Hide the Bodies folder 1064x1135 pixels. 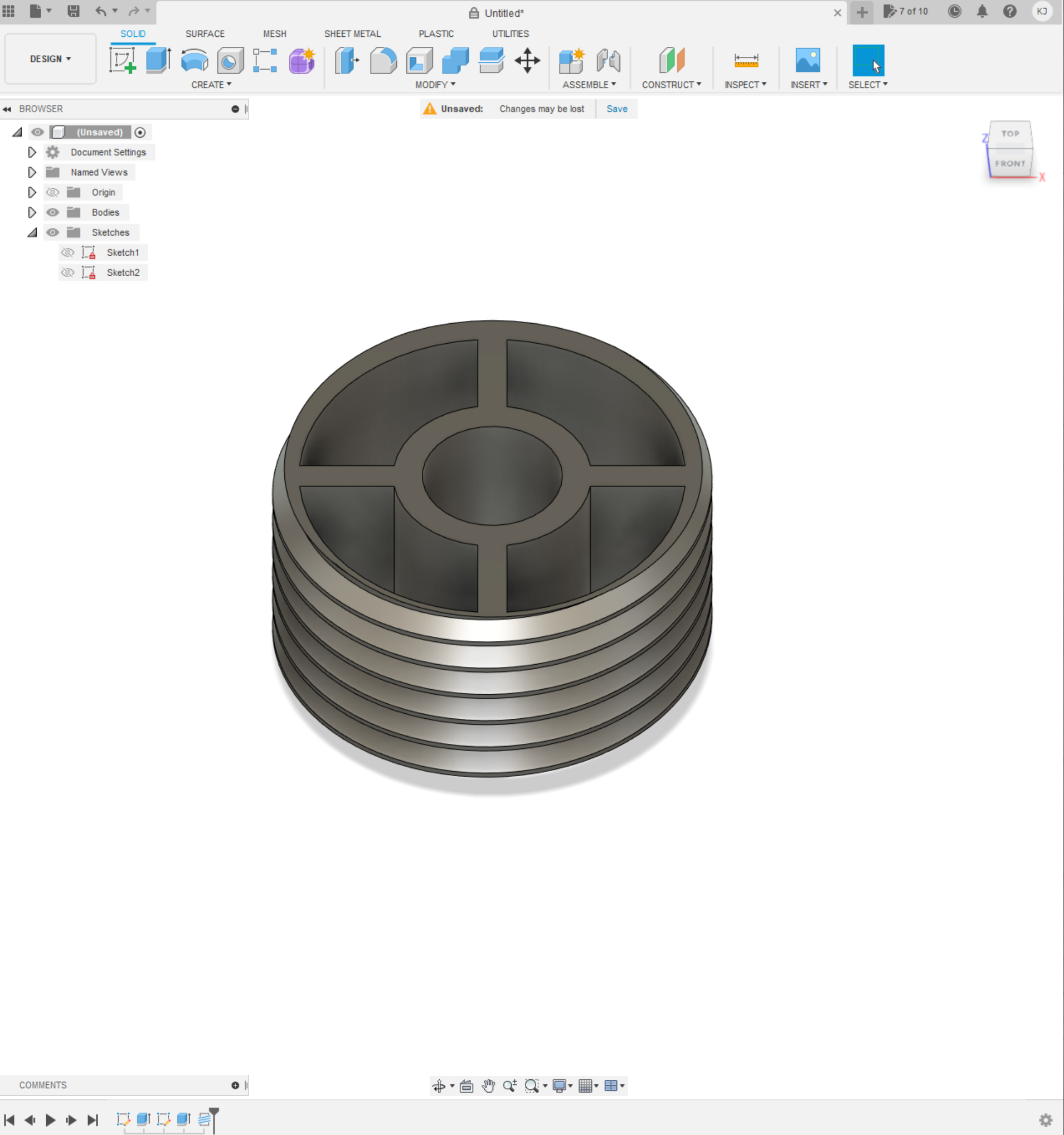52,212
